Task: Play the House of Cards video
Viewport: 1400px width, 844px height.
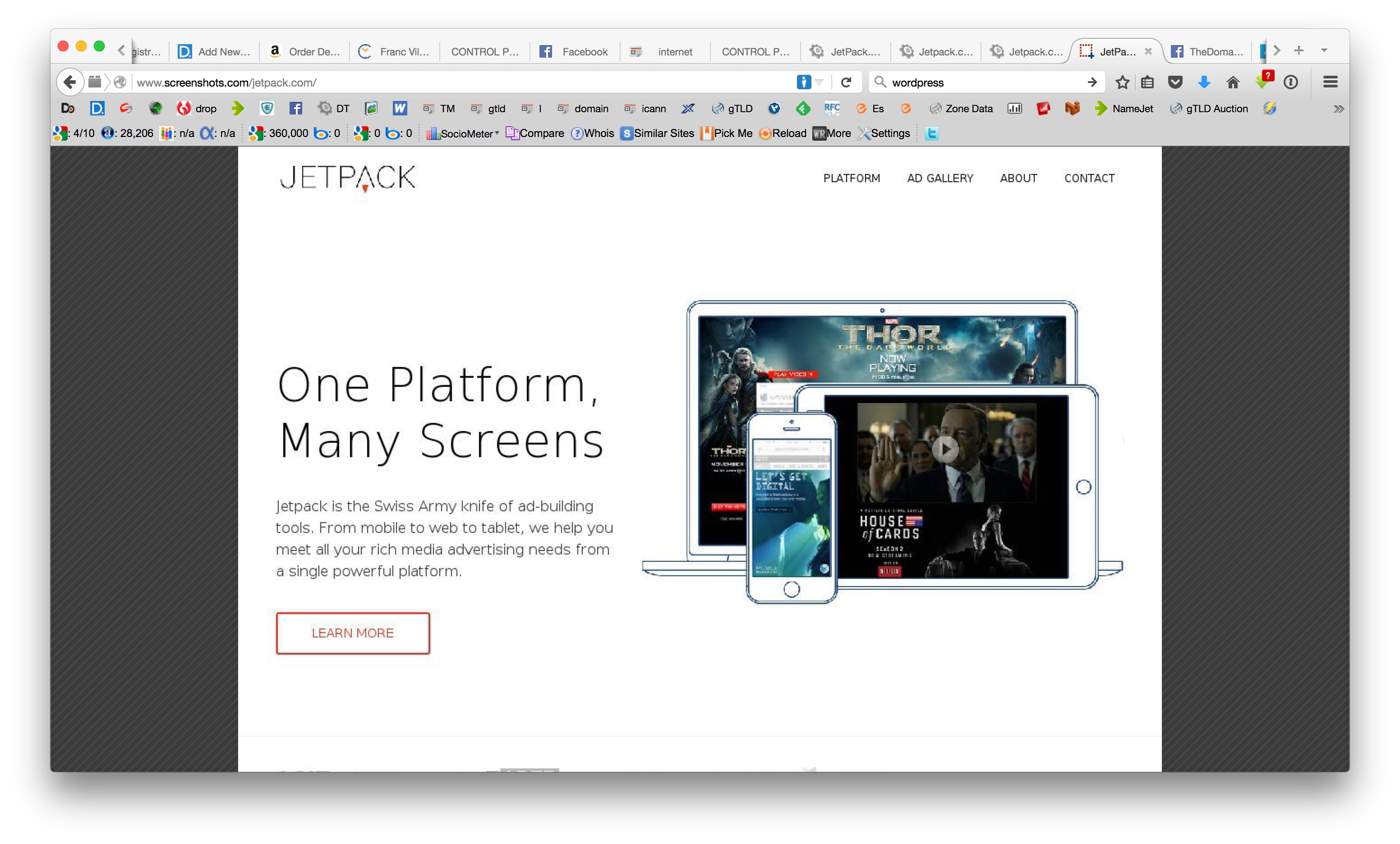Action: [x=945, y=449]
